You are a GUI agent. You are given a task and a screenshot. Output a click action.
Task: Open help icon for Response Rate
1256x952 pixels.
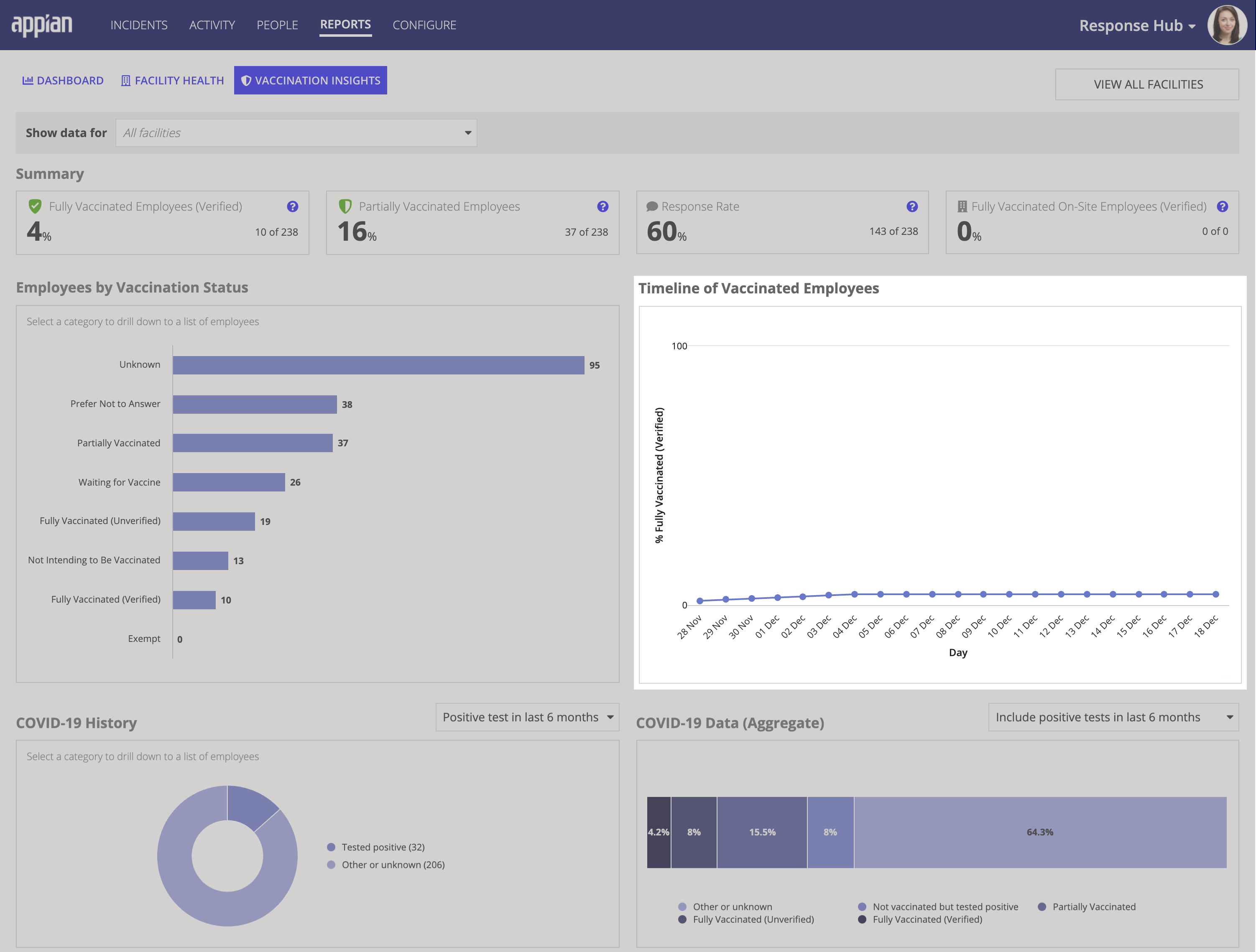[912, 206]
